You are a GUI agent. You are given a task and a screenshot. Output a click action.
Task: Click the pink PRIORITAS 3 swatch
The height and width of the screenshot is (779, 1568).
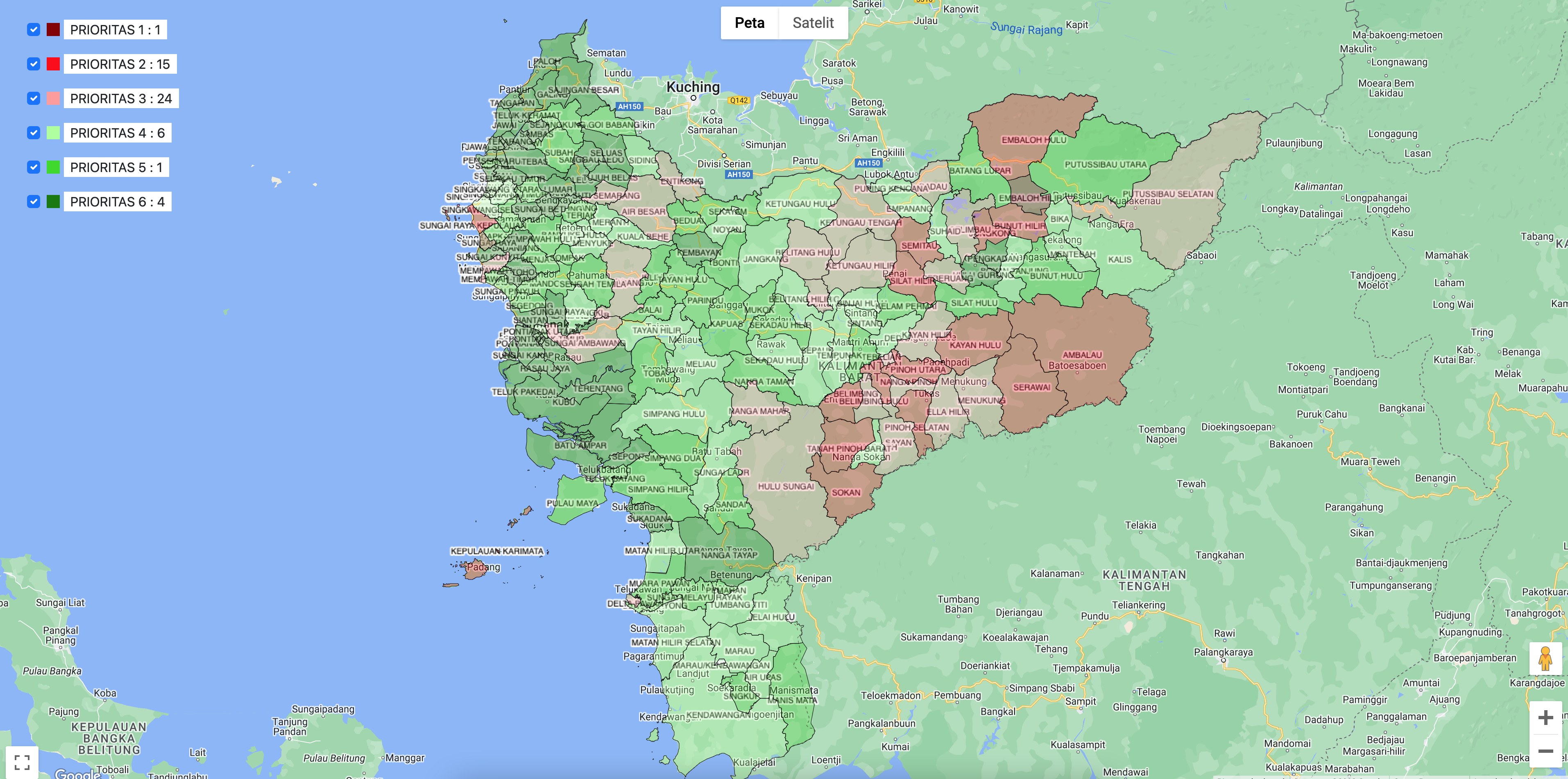pyautogui.click(x=54, y=99)
